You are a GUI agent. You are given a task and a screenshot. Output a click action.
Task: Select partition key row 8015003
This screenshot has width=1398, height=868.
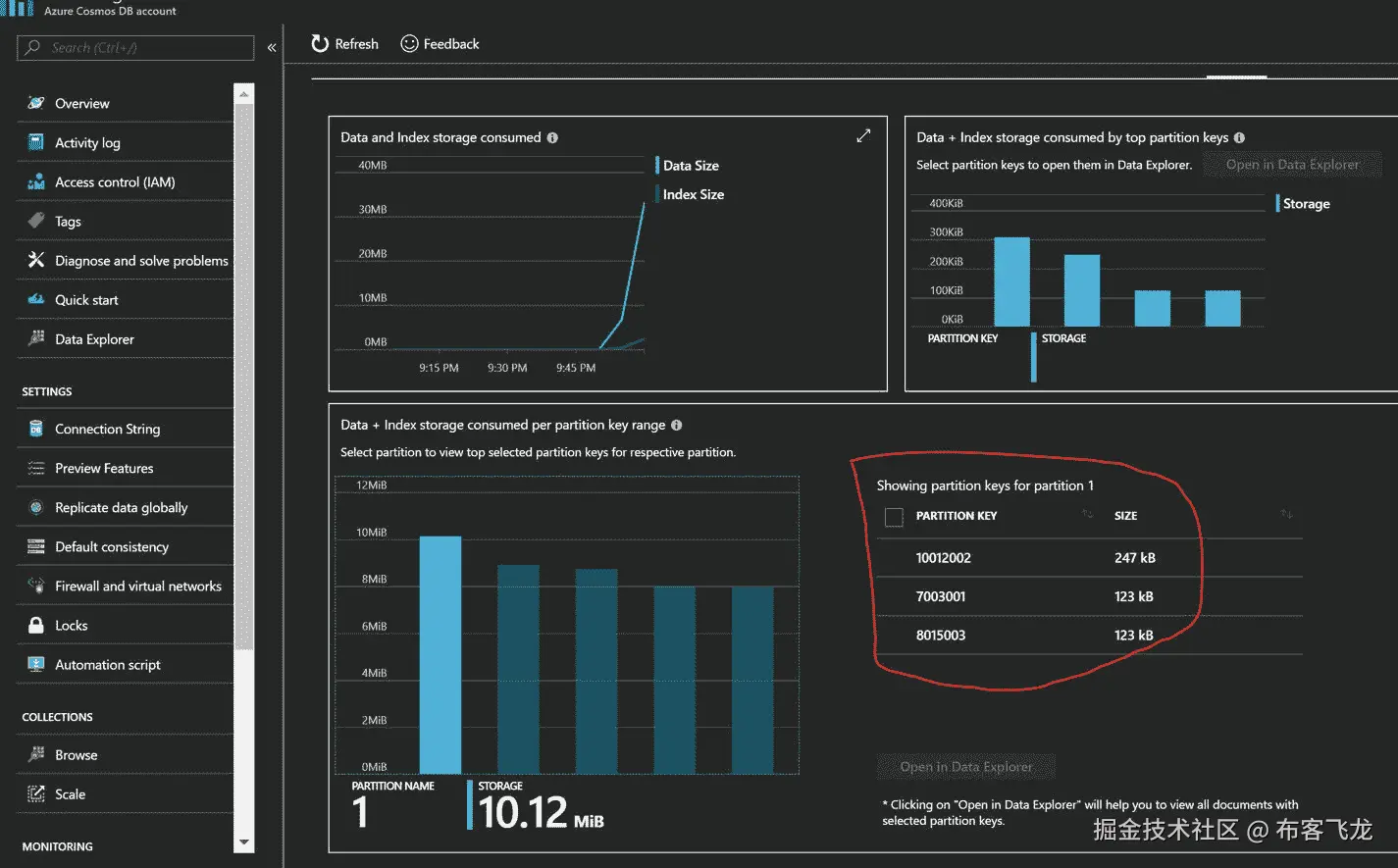1089,635
